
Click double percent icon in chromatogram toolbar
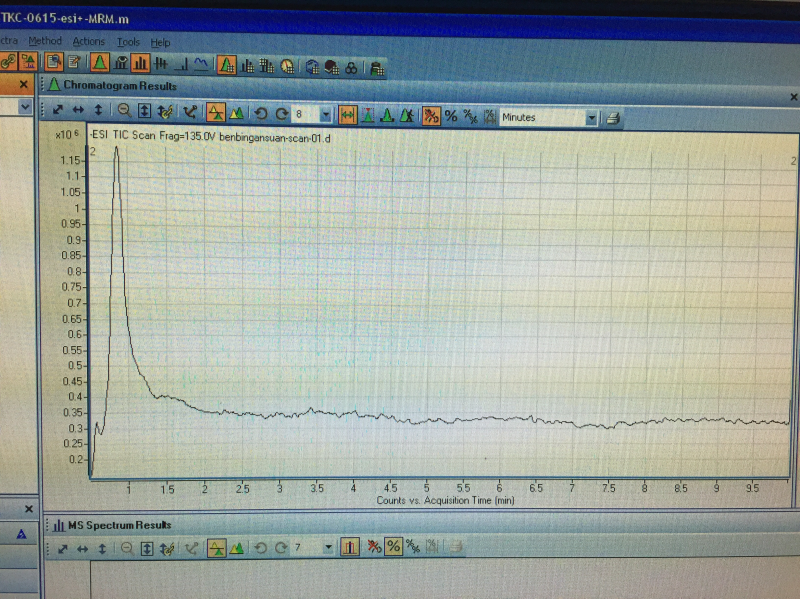pos(470,117)
